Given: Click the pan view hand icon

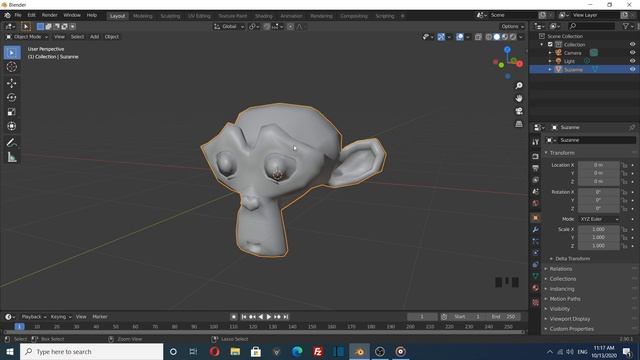Looking at the screenshot, I should point(519,98).
